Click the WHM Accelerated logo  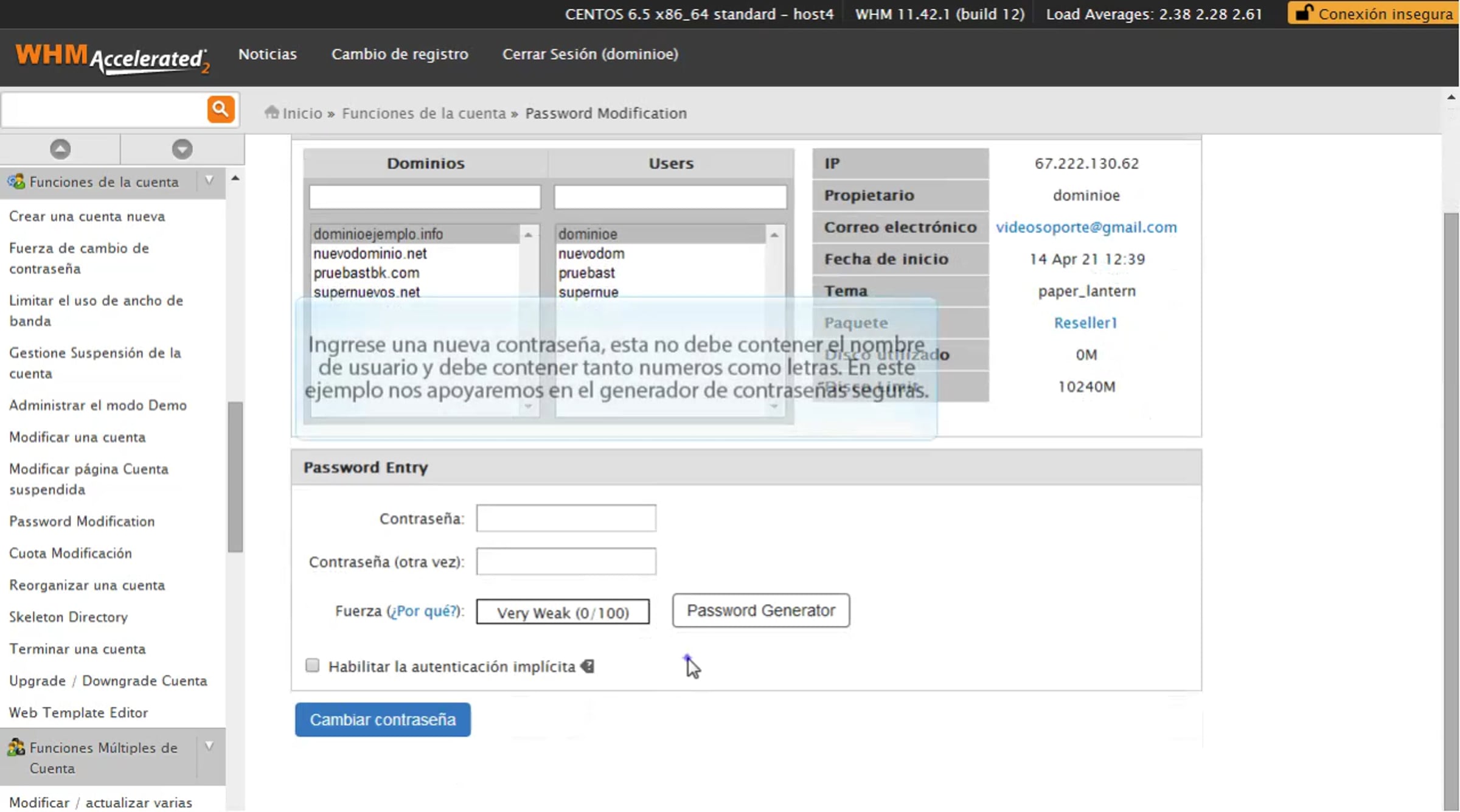113,59
